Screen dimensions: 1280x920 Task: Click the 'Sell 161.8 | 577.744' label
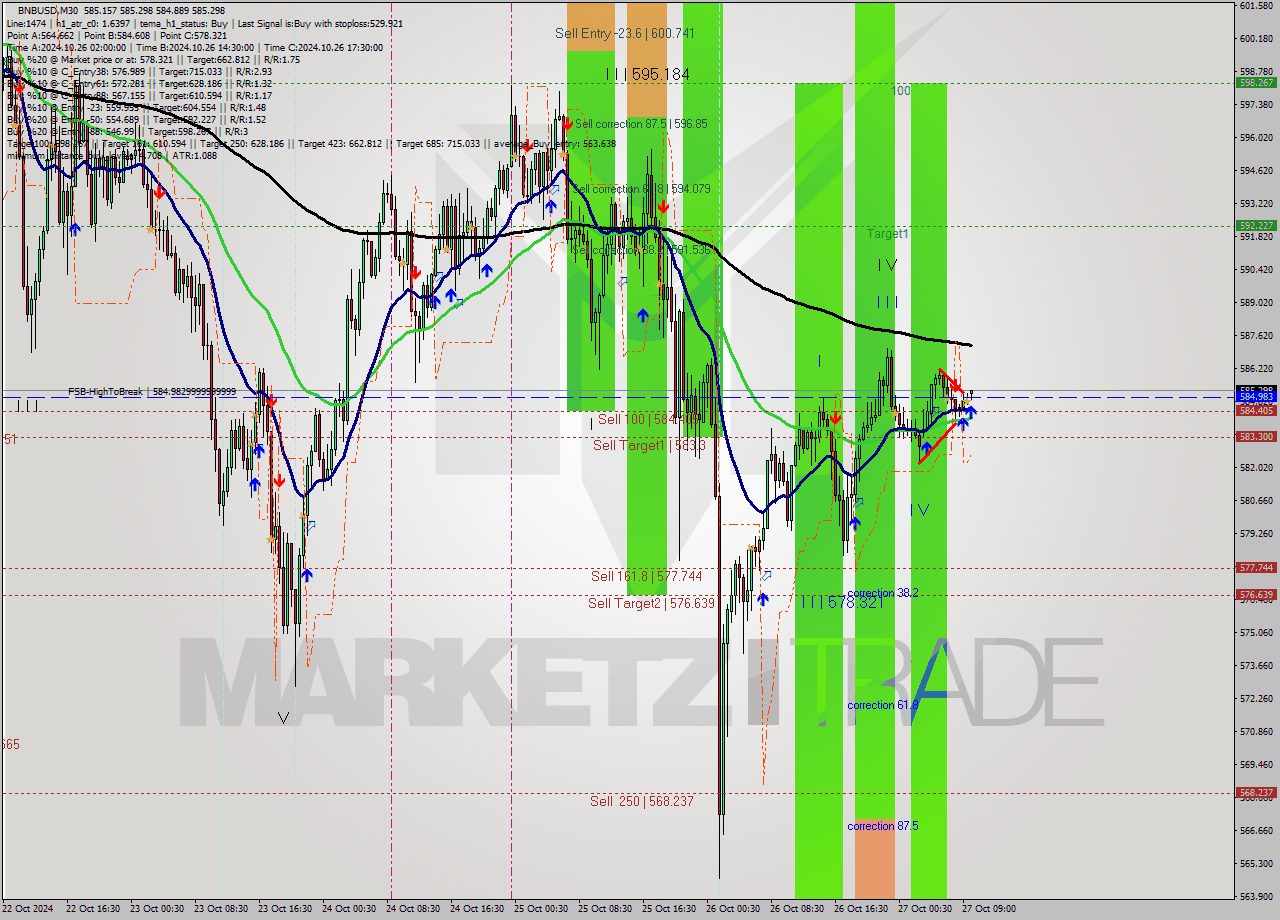point(646,576)
